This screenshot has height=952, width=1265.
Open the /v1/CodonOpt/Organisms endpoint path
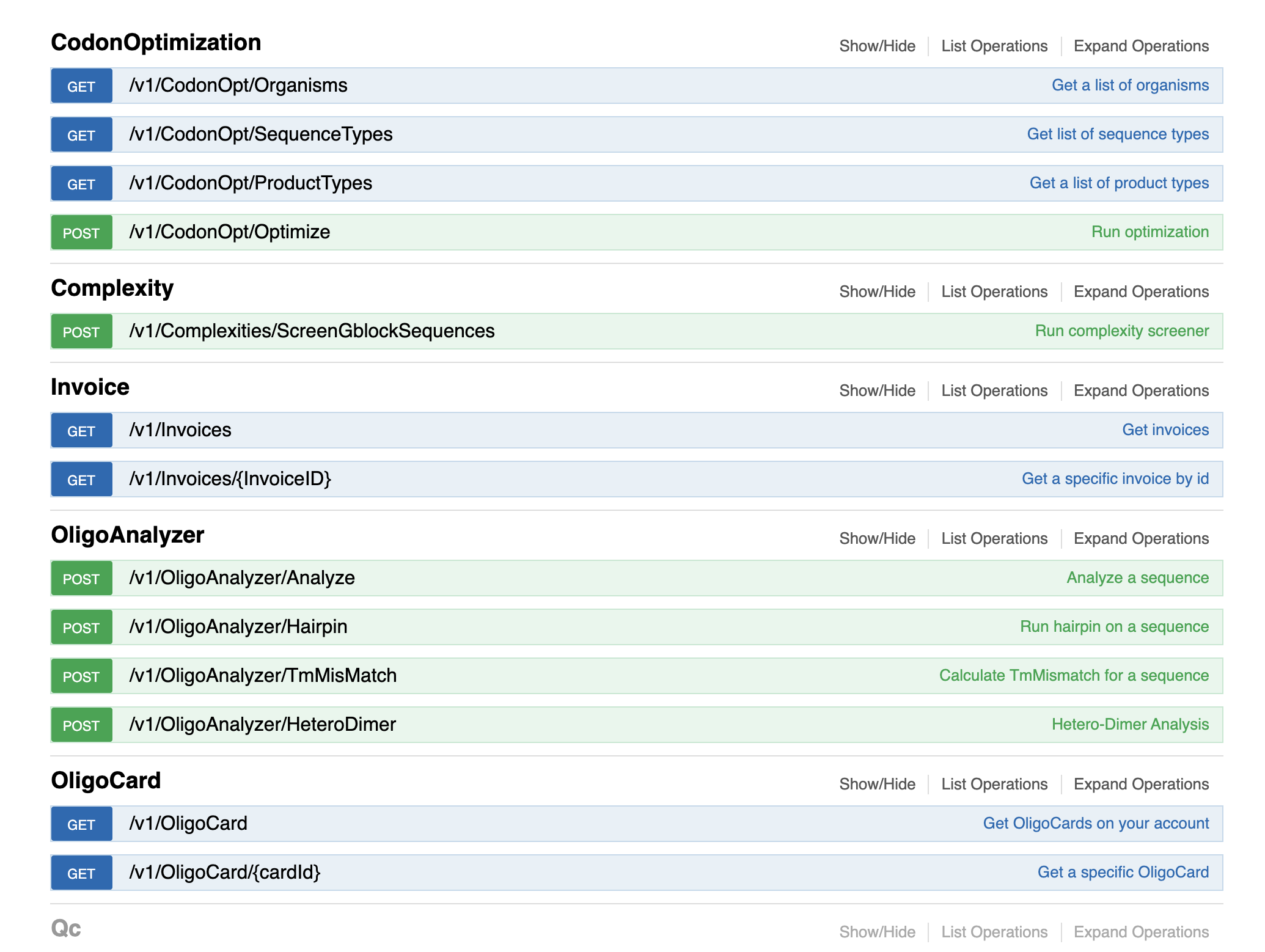coord(238,85)
